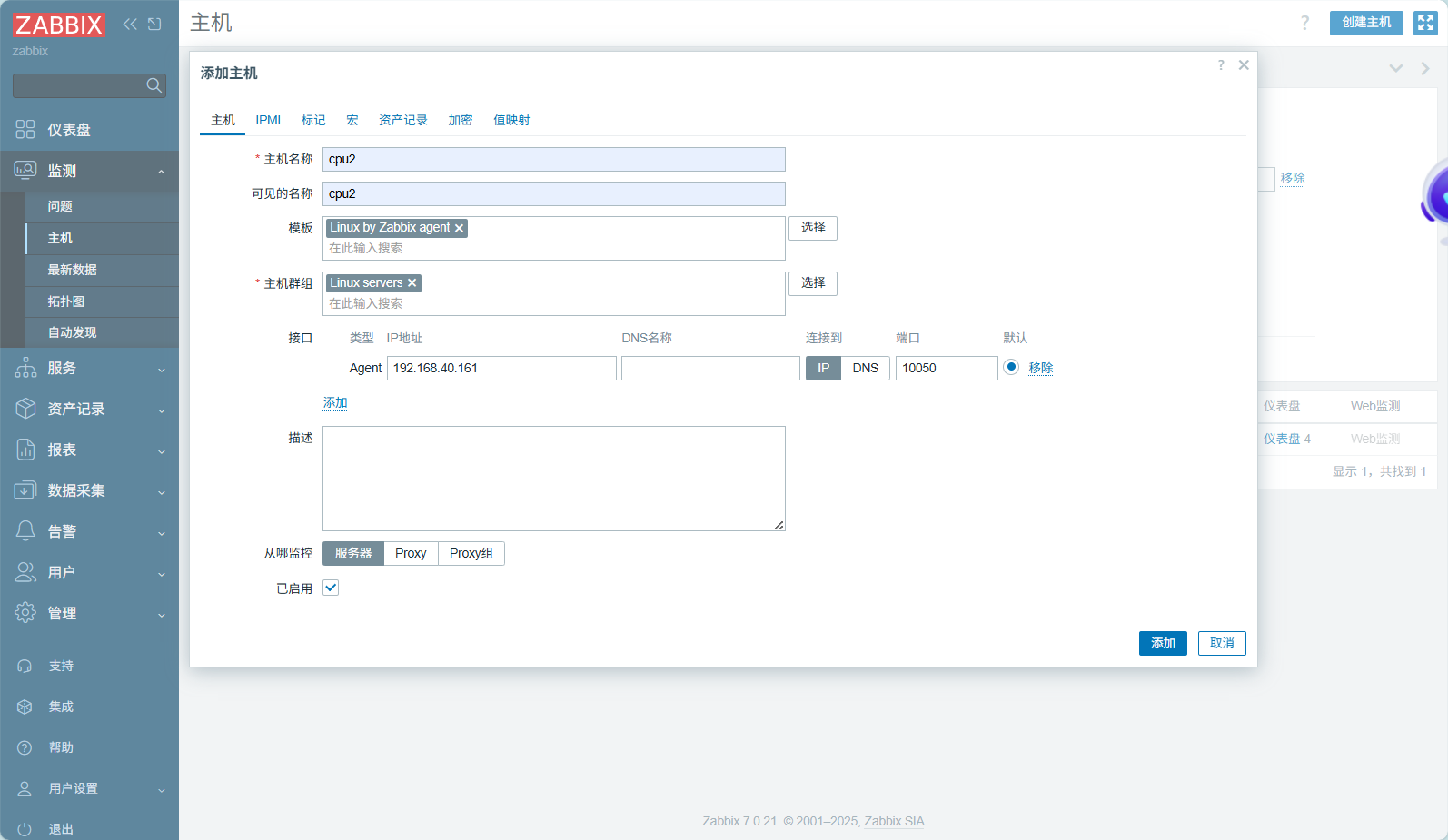Expand the 告警 menu chevron

click(x=162, y=532)
